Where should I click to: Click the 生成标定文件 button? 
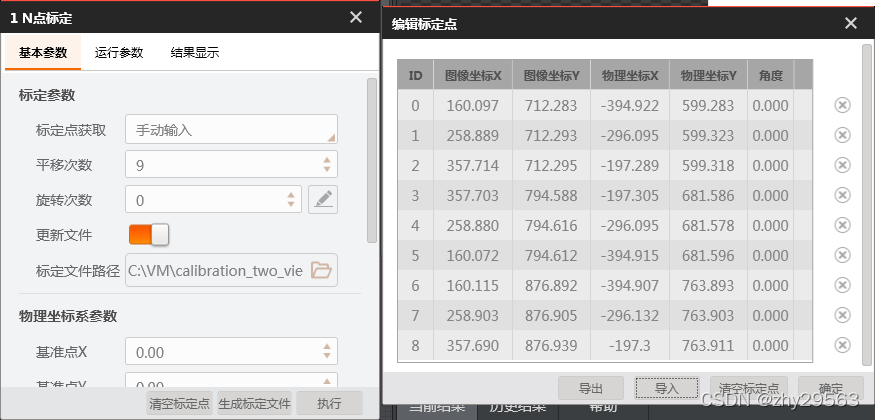(x=254, y=403)
